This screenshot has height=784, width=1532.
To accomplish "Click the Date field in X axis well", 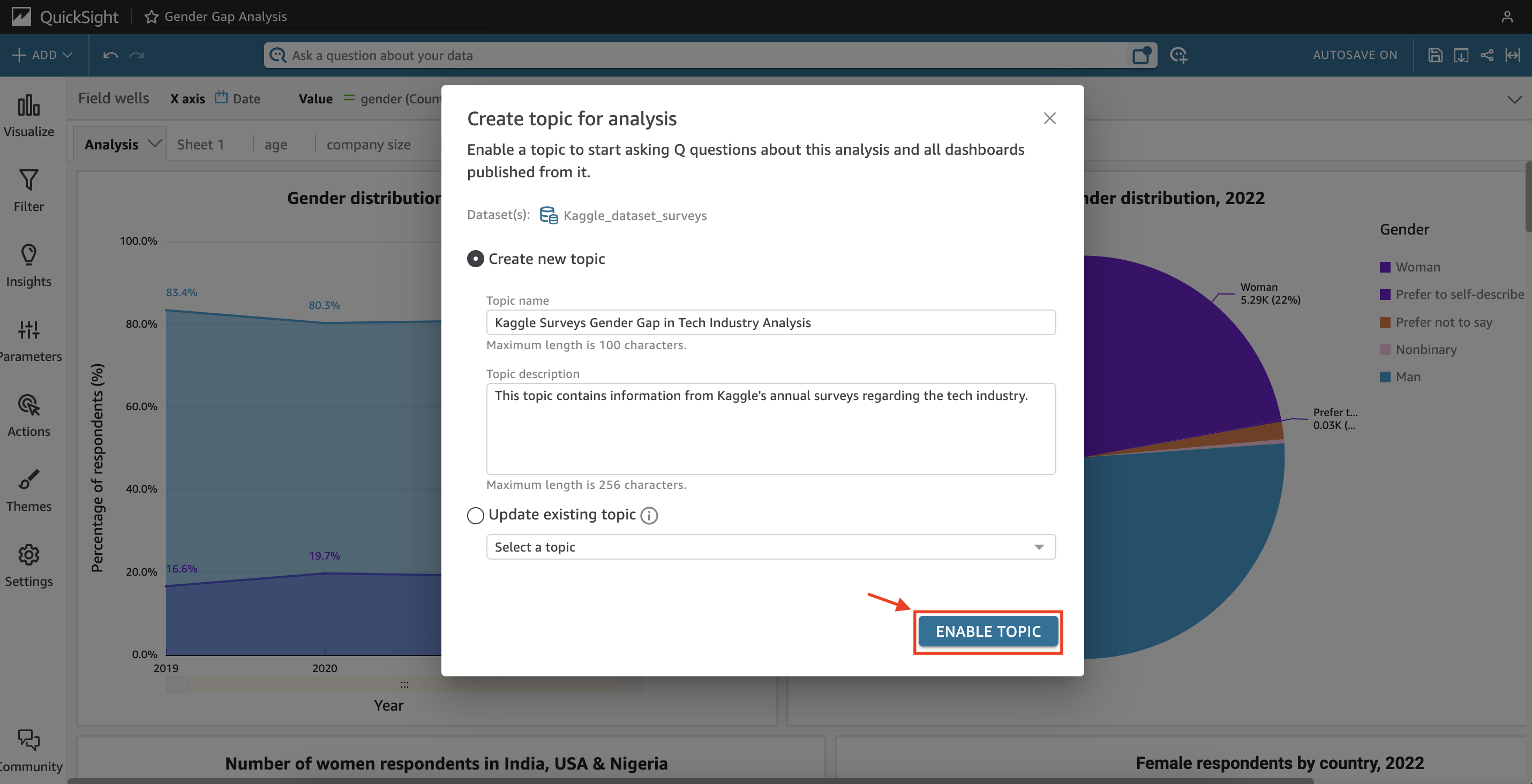I will 238,98.
